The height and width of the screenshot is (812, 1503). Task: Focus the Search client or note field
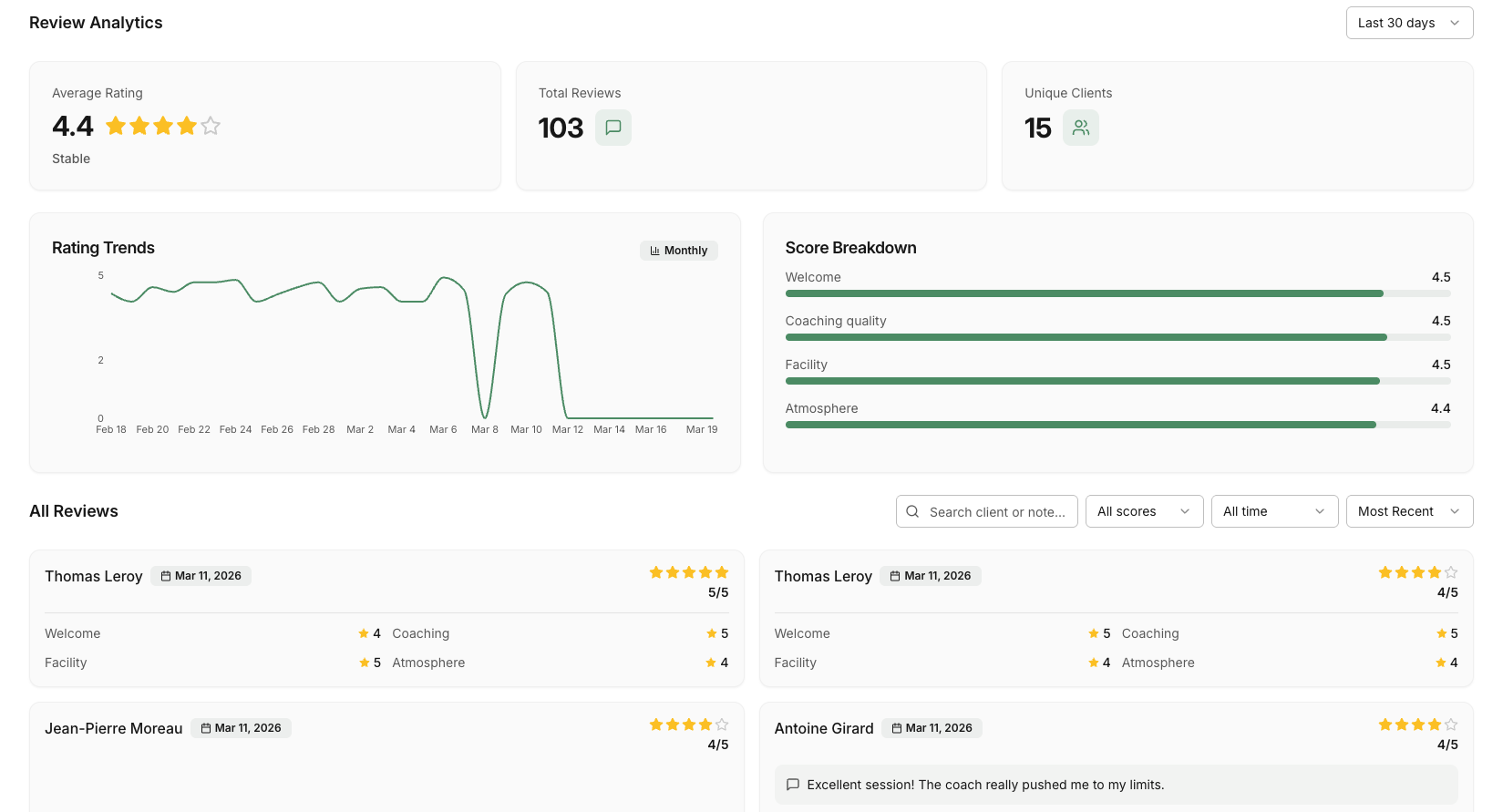click(x=987, y=511)
